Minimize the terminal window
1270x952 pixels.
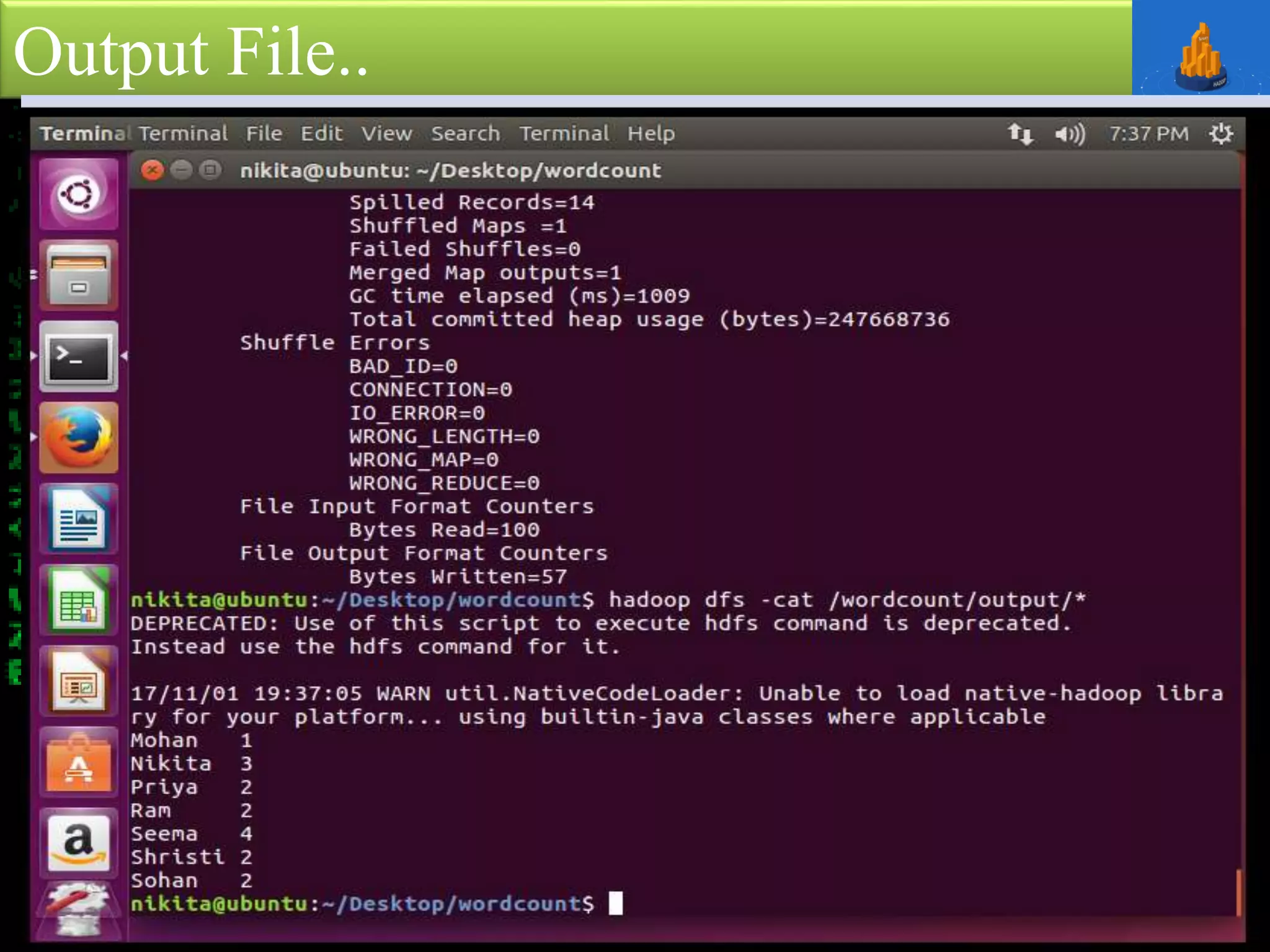coord(181,169)
